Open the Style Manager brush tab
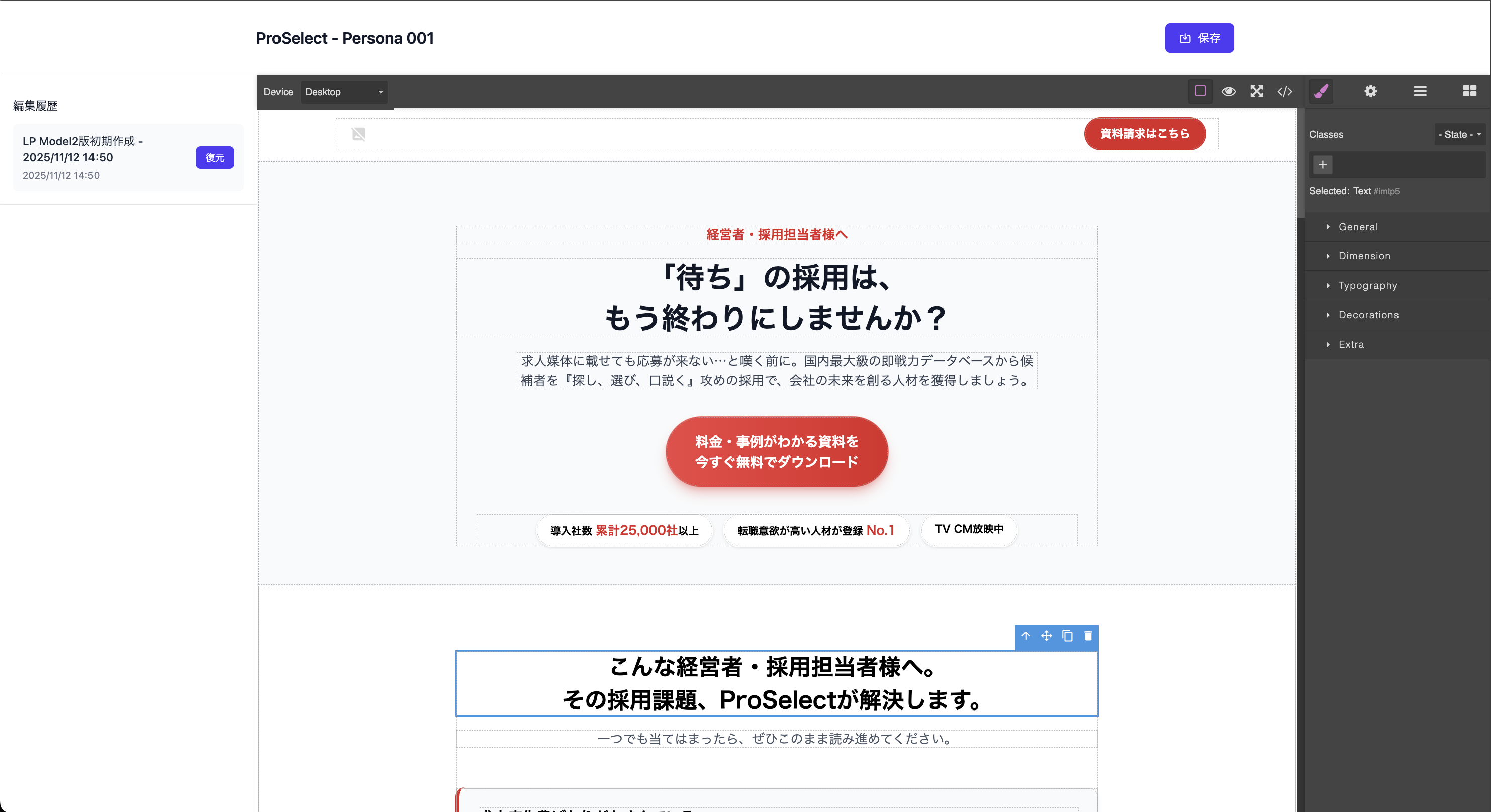This screenshot has height=812, width=1491. (1321, 91)
